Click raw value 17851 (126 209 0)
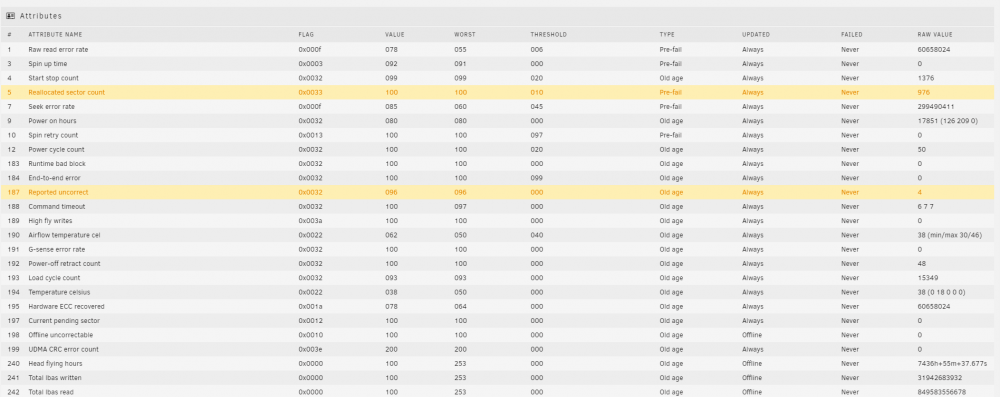The image size is (1000, 397). [947, 121]
